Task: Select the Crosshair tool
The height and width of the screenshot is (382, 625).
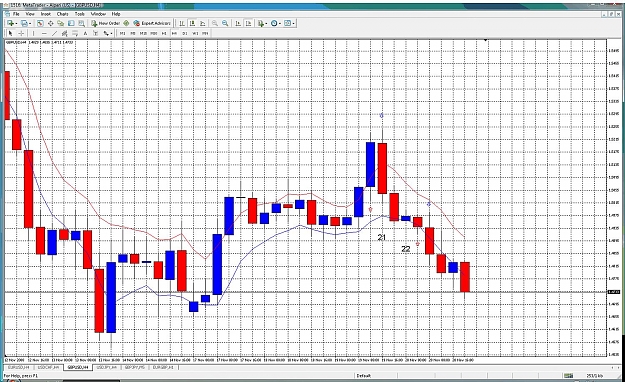Action: [x=22, y=33]
